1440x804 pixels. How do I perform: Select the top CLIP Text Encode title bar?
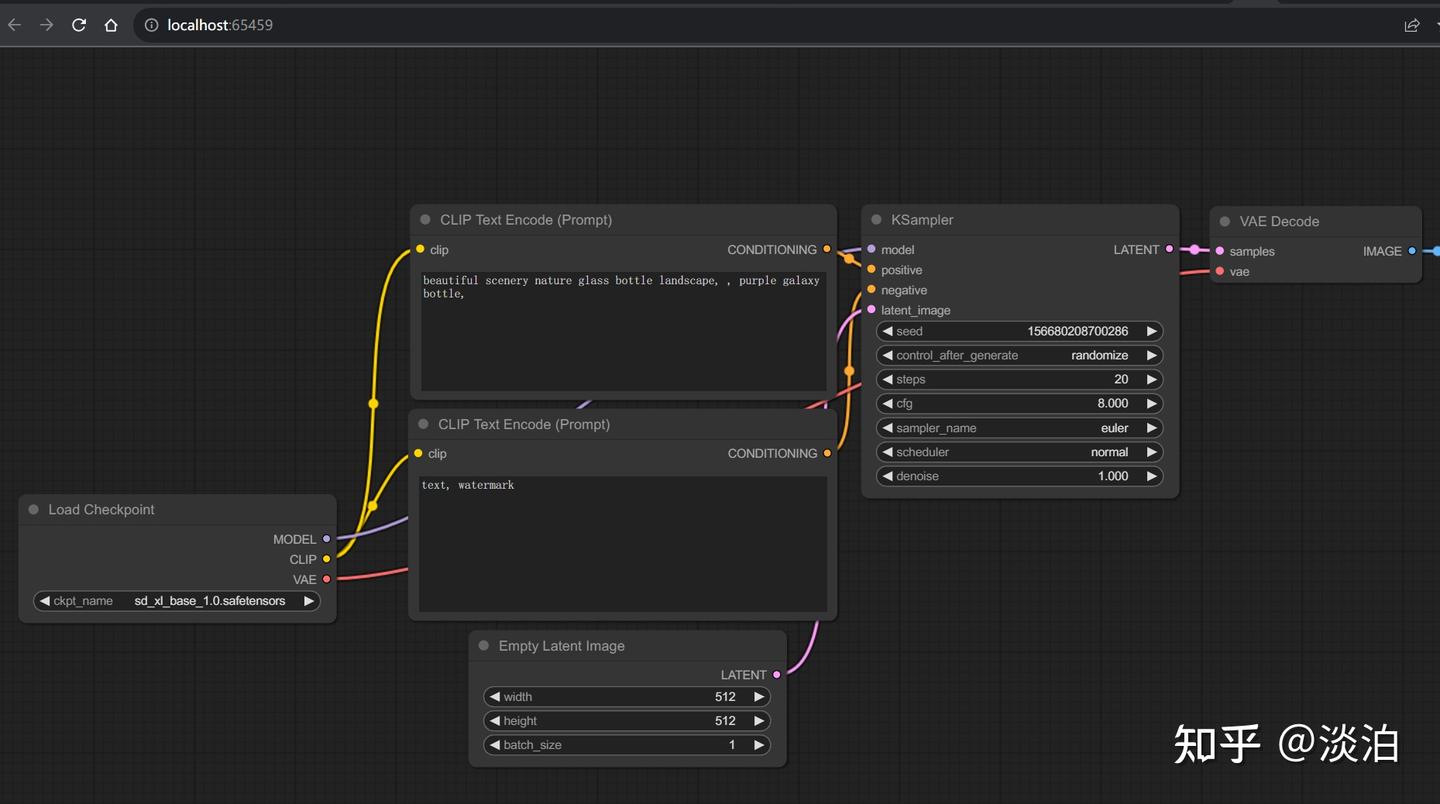[526, 220]
